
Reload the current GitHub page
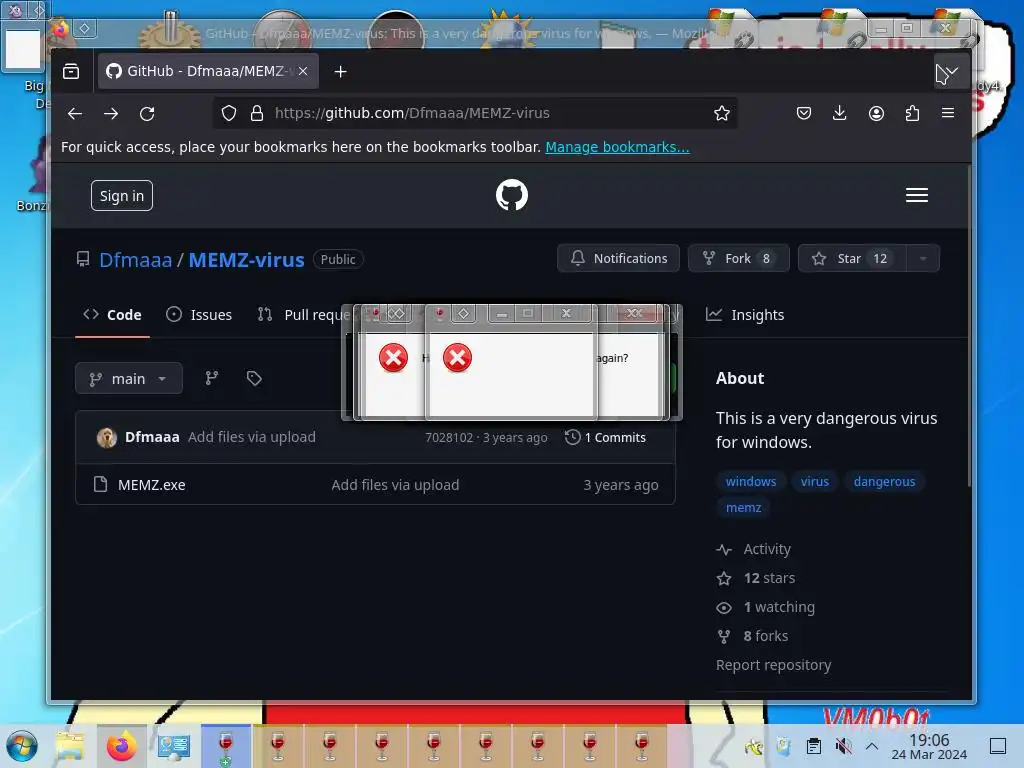point(147,114)
